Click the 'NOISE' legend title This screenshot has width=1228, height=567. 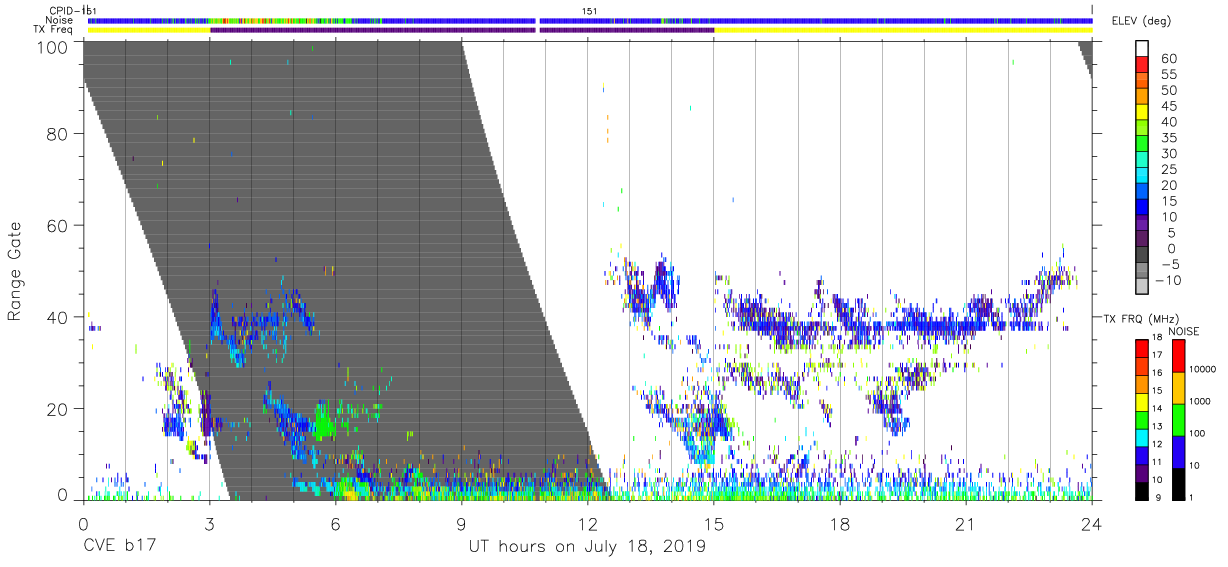pos(1184,331)
